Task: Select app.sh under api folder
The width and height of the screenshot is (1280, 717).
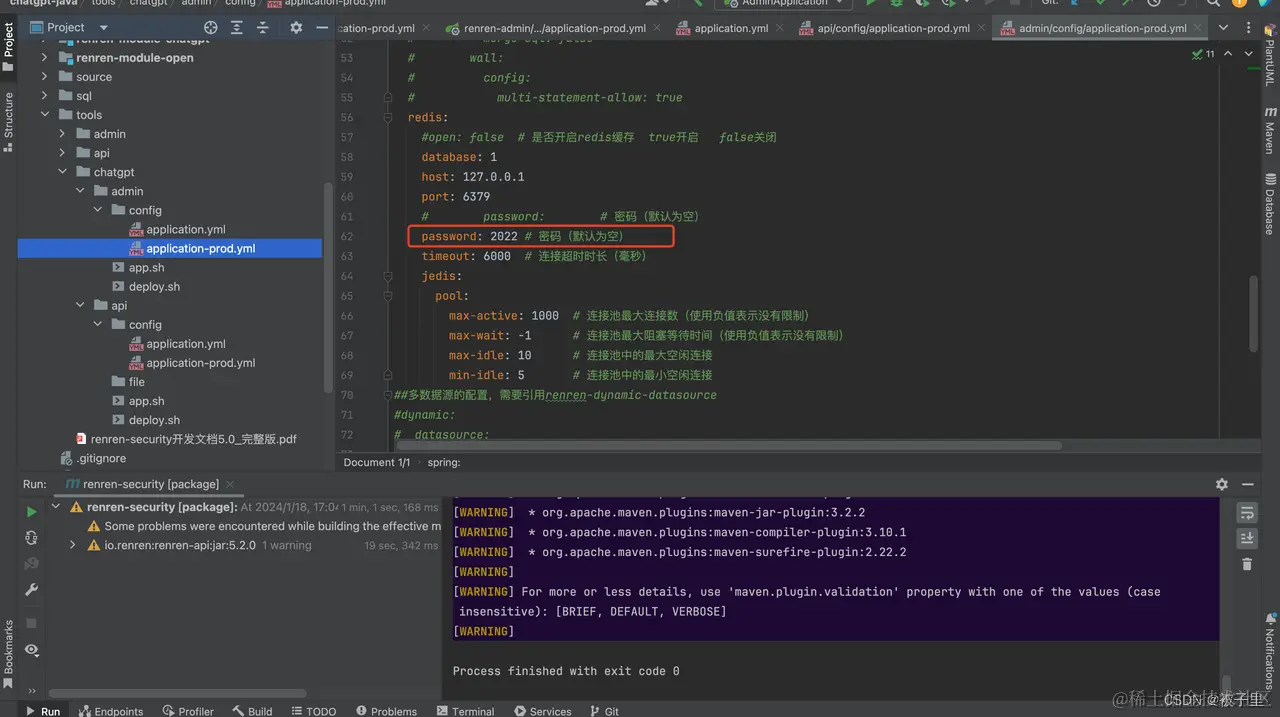Action: (146, 401)
